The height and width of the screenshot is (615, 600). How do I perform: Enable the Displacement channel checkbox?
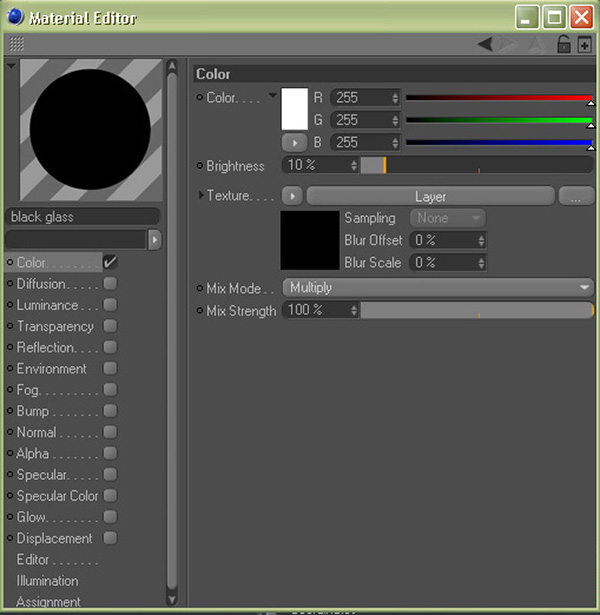point(110,537)
